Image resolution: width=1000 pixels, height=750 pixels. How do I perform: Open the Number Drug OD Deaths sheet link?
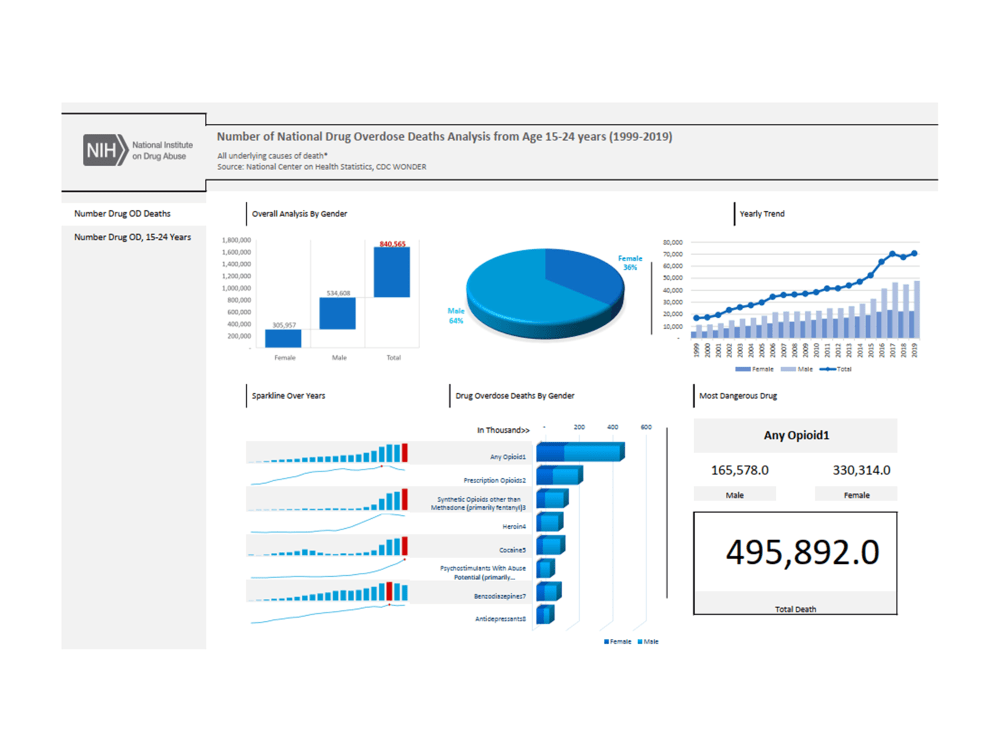tap(122, 214)
